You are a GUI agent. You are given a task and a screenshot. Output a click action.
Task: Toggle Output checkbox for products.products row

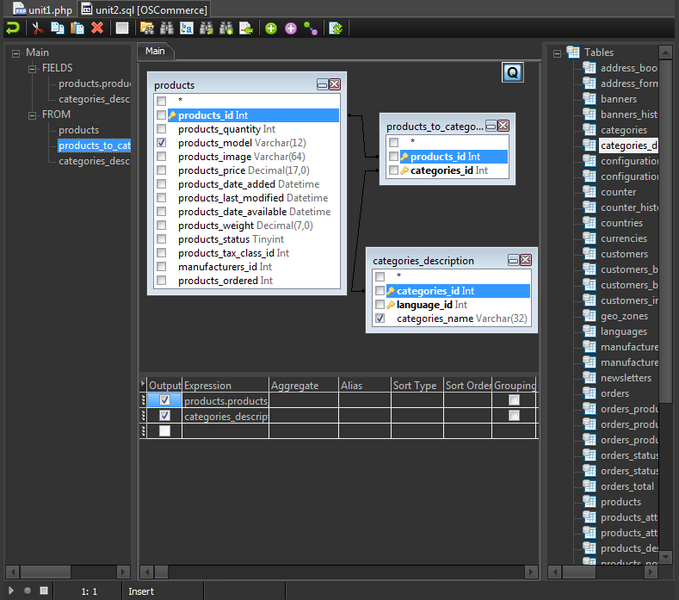click(165, 400)
